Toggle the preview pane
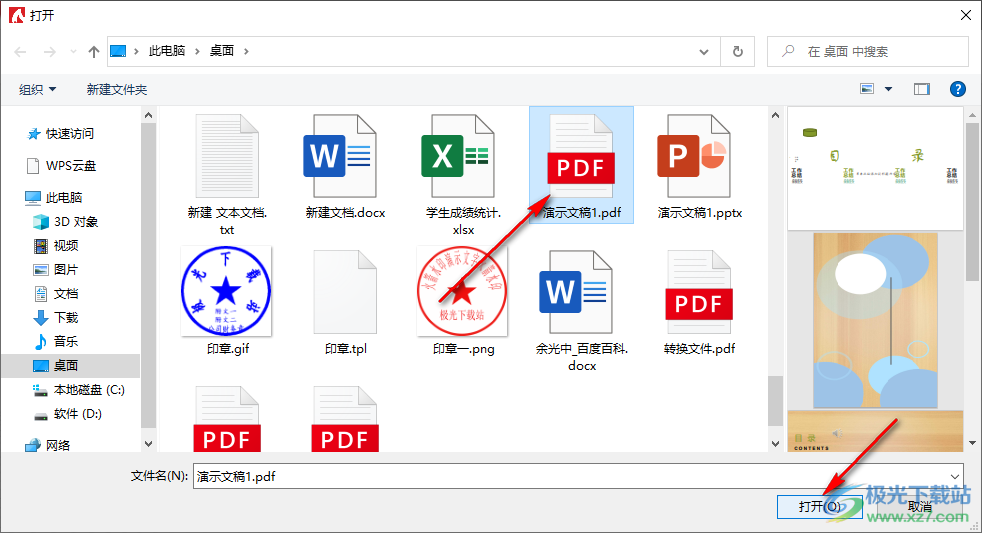Screen dimensions: 982x533 coord(922,89)
